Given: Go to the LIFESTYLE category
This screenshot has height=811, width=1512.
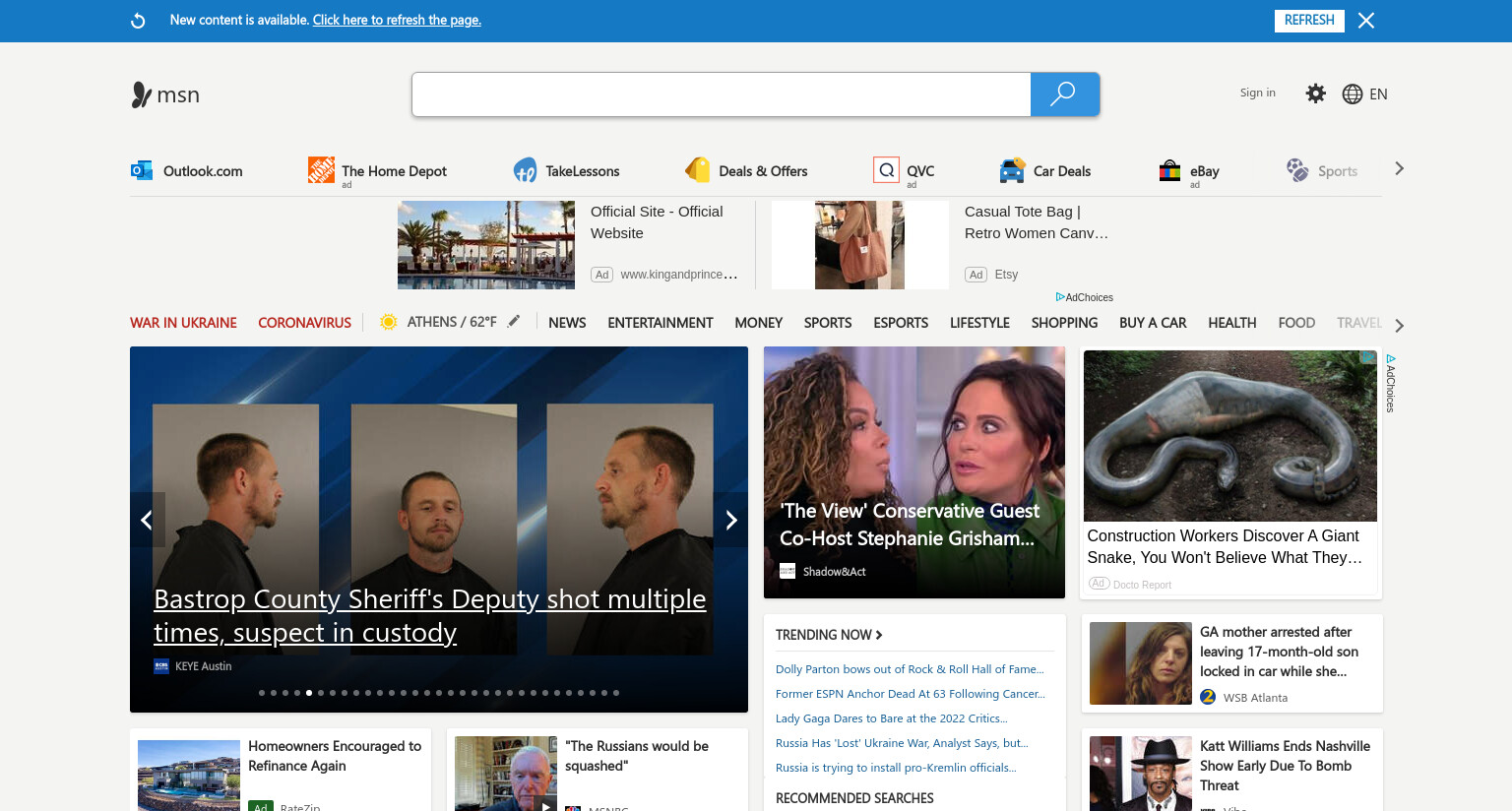Looking at the screenshot, I should click(979, 323).
